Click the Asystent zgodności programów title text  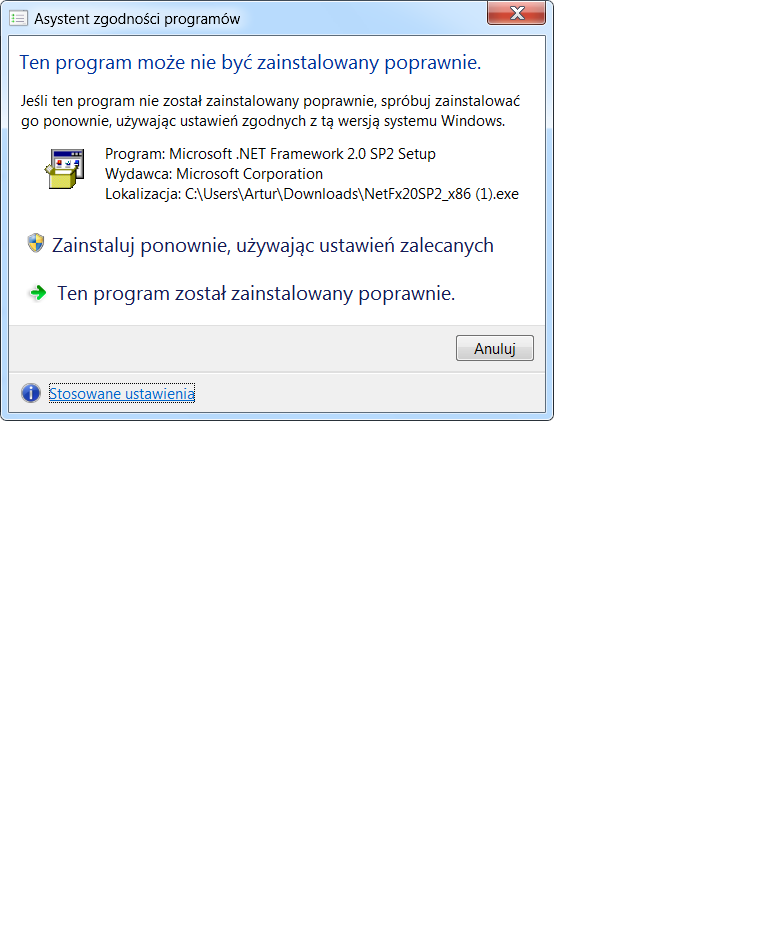coord(137,19)
